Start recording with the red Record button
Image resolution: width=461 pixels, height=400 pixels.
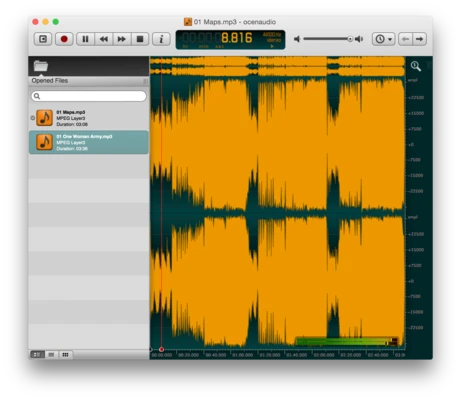tap(64, 39)
